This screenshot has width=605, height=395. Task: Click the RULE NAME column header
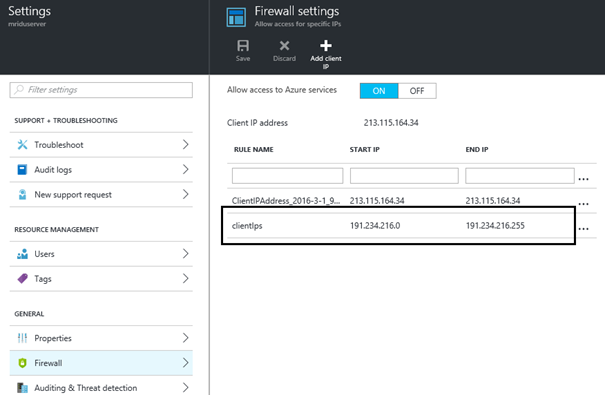[253, 150]
